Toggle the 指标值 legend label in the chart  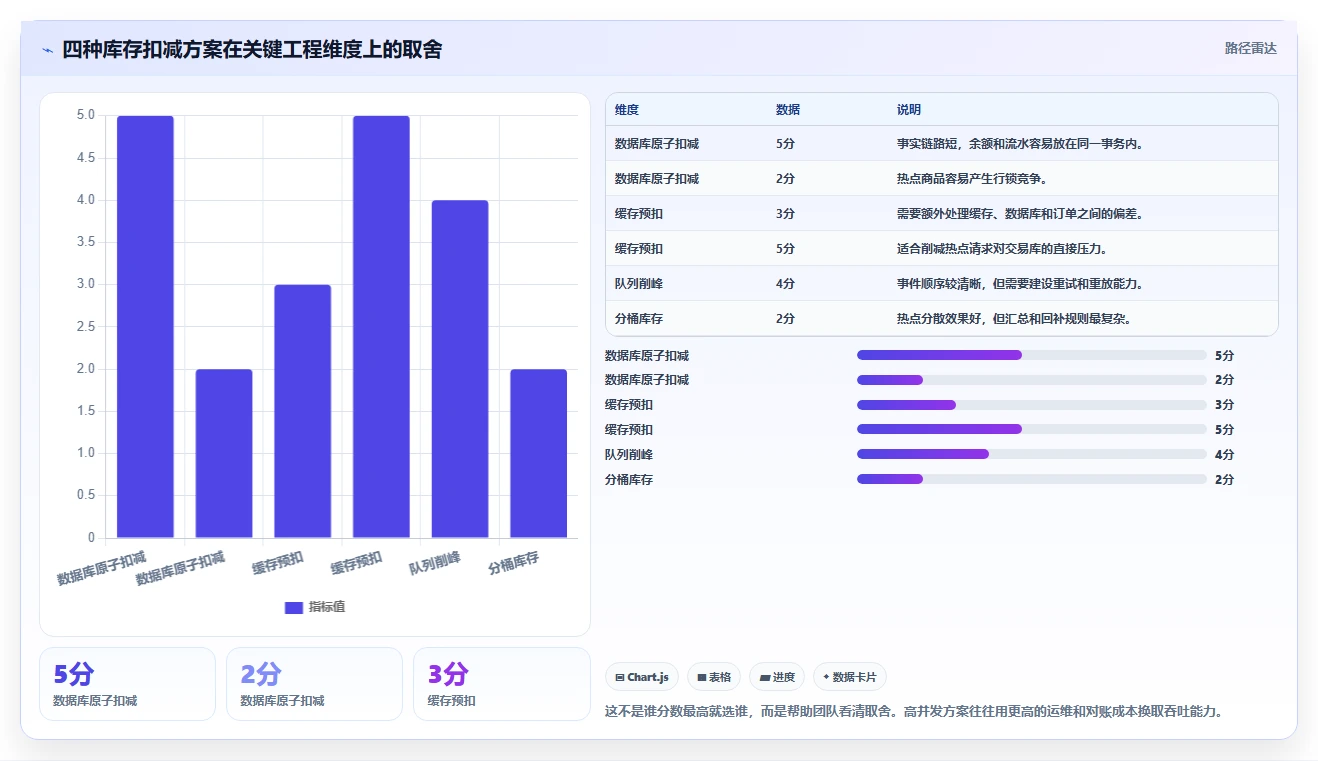(327, 607)
